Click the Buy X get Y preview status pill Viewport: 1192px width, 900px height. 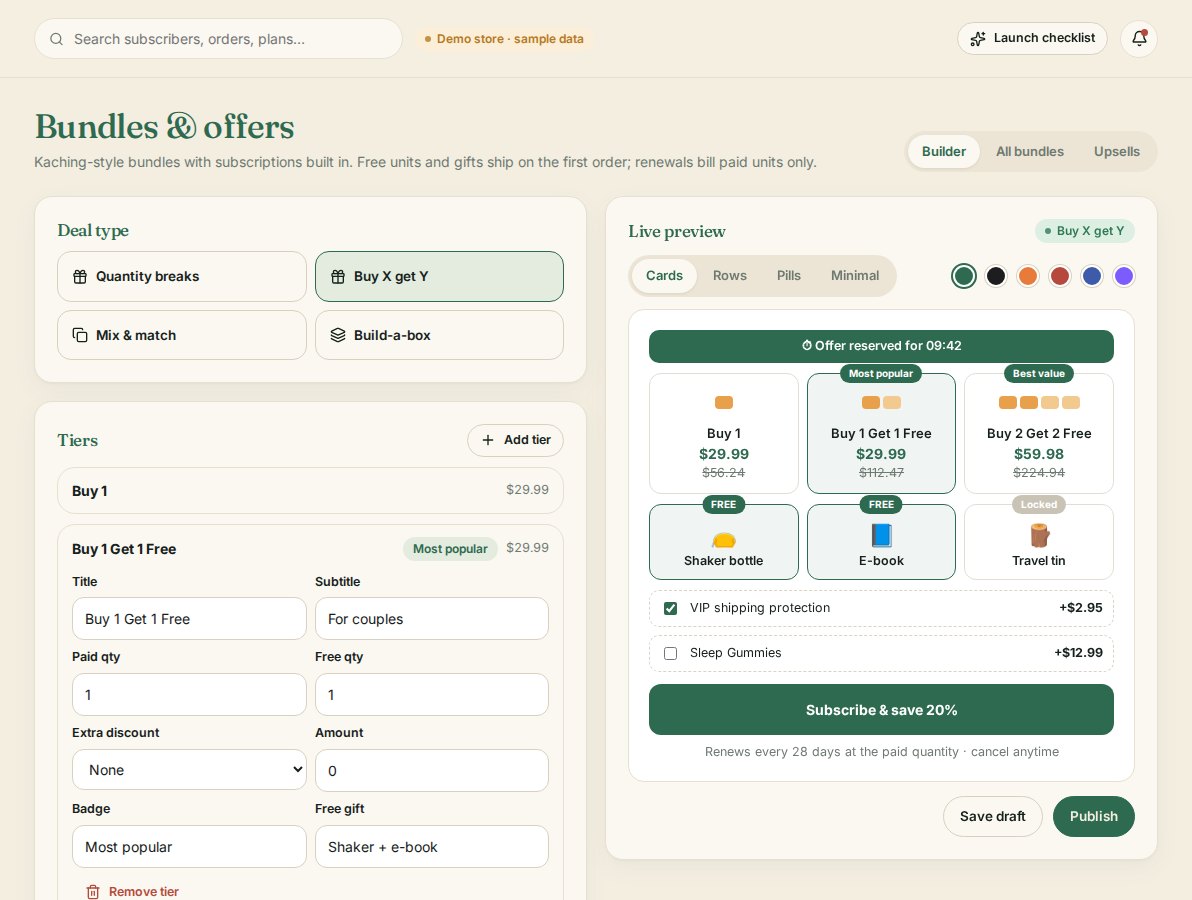click(1084, 231)
